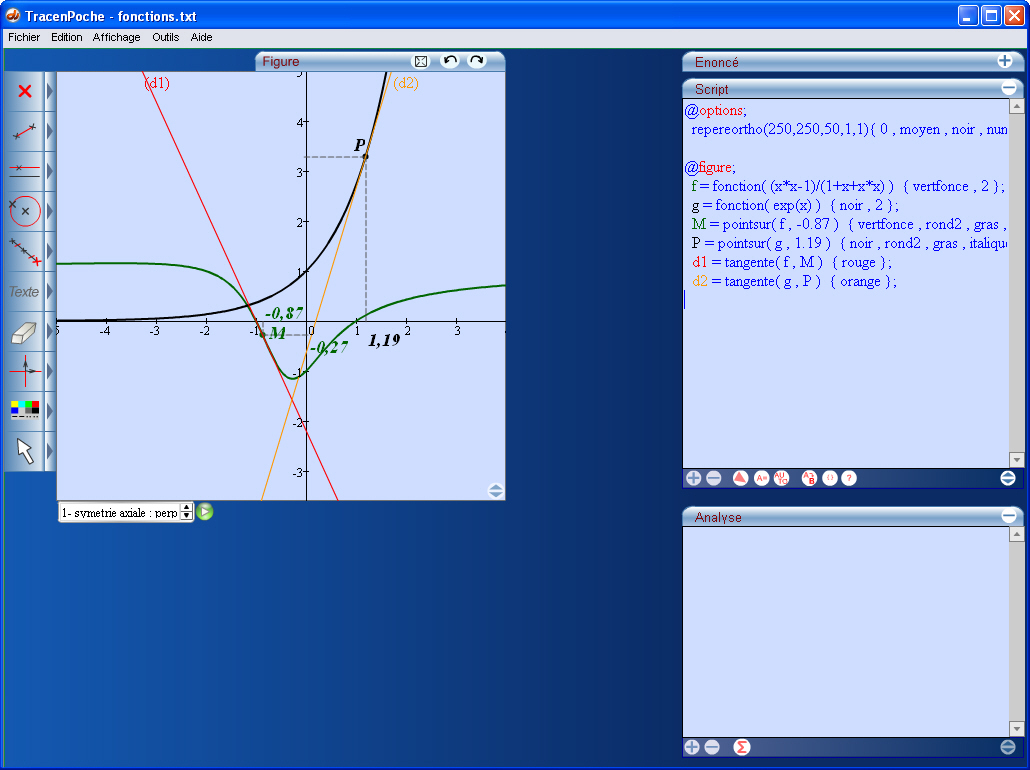Pick the eraser tool

coord(25,331)
